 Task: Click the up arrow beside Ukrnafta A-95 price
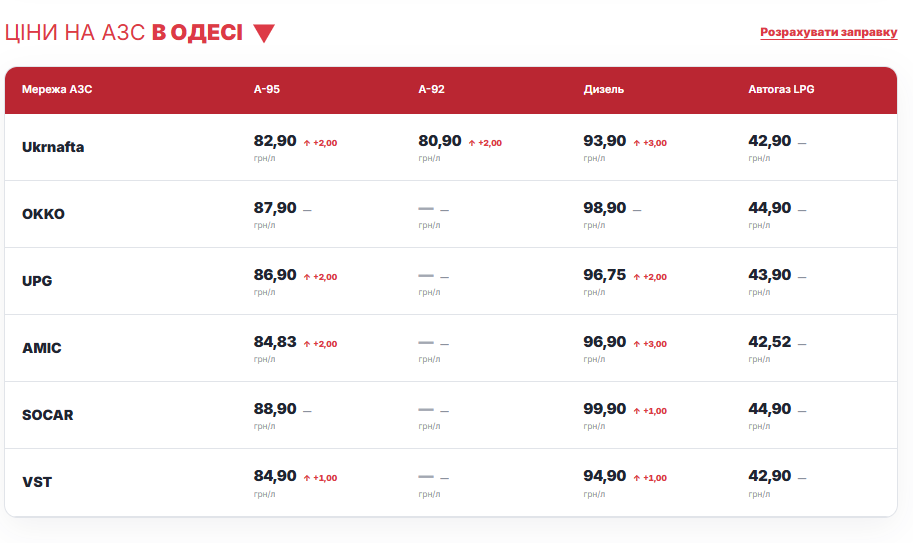(x=307, y=143)
